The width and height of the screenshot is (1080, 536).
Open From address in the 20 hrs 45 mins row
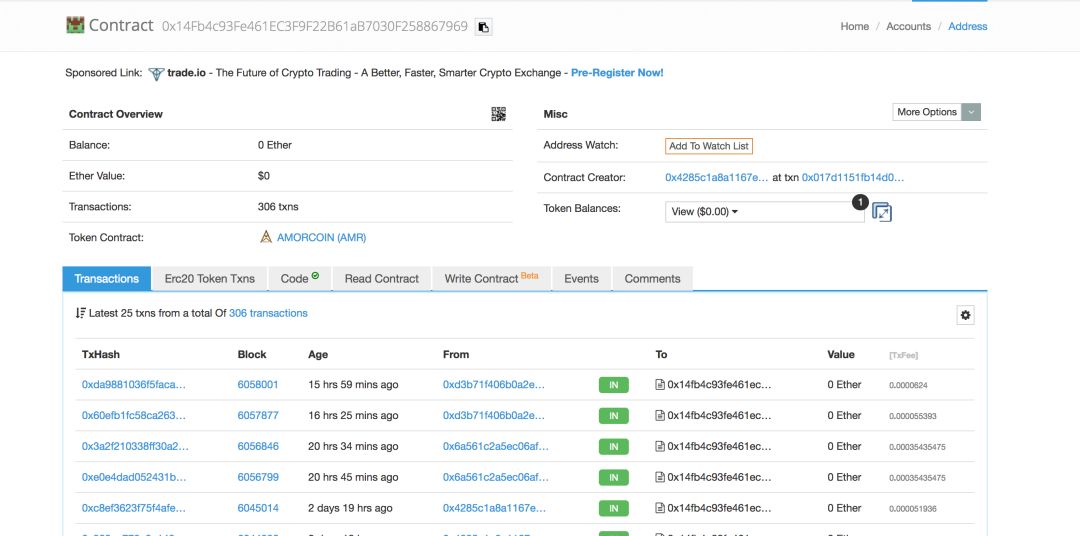coord(496,477)
